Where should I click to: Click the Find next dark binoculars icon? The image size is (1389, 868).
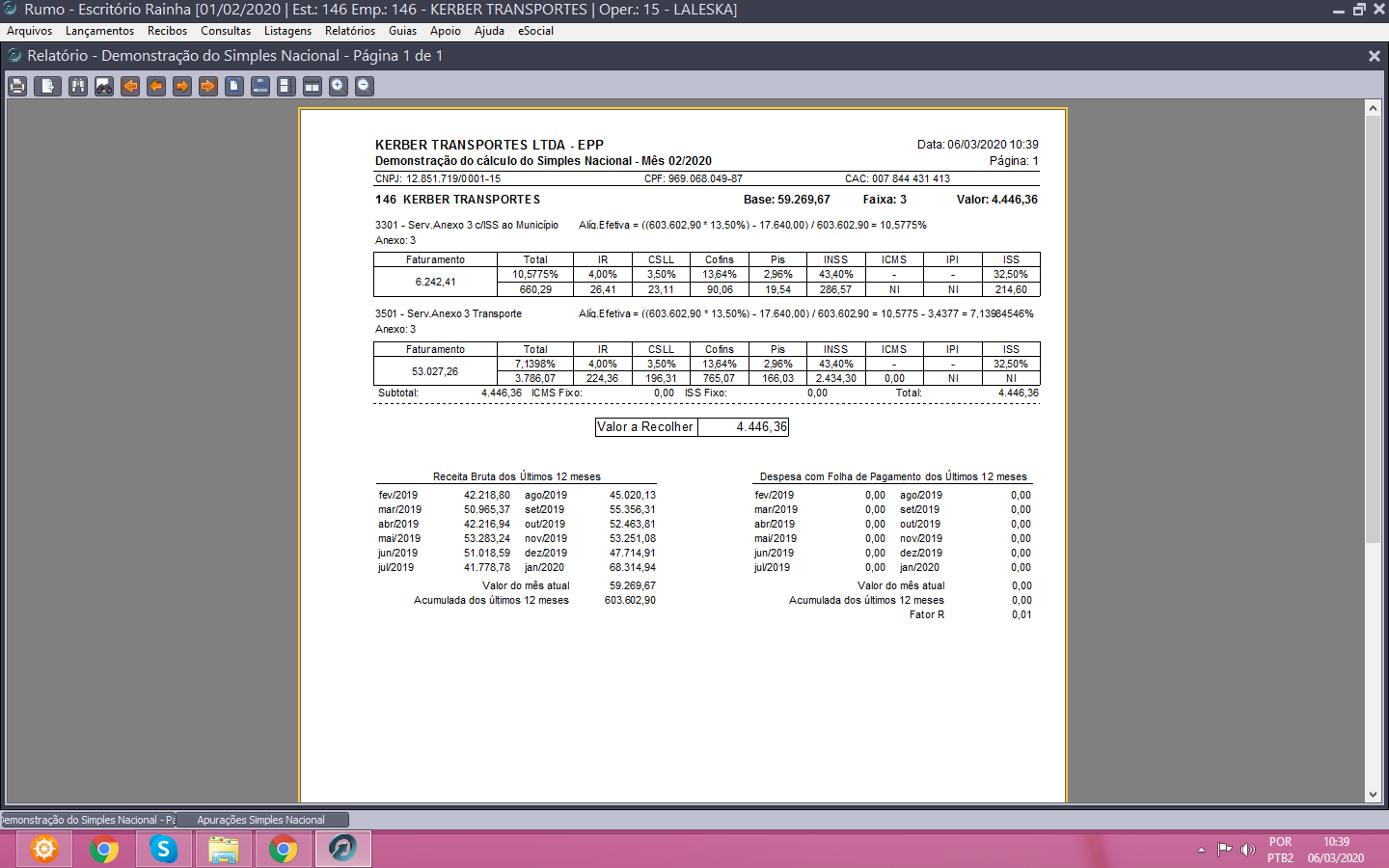(x=104, y=86)
